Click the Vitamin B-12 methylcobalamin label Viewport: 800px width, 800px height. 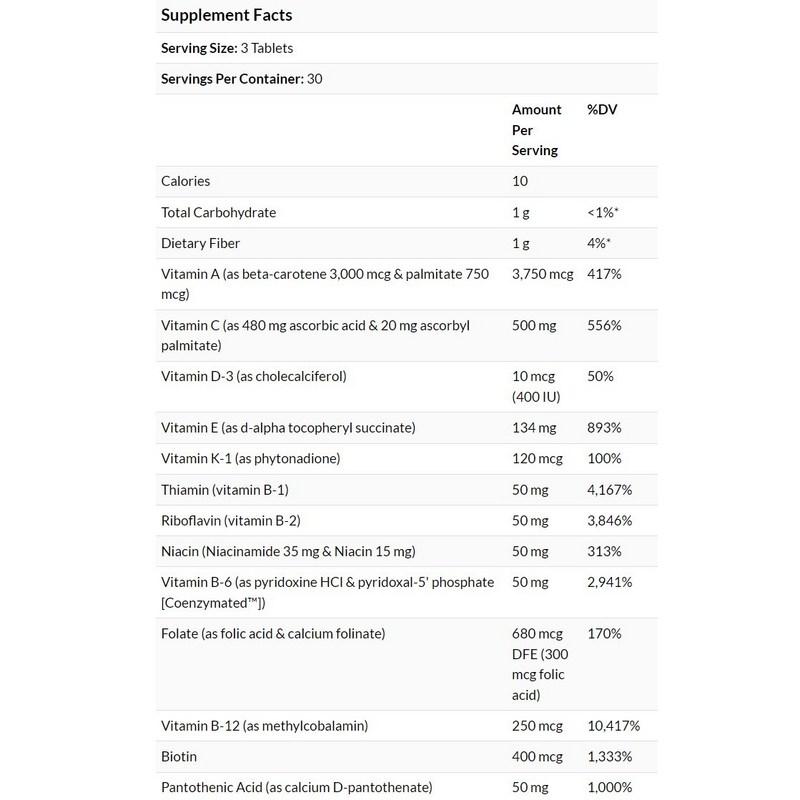(x=258, y=724)
